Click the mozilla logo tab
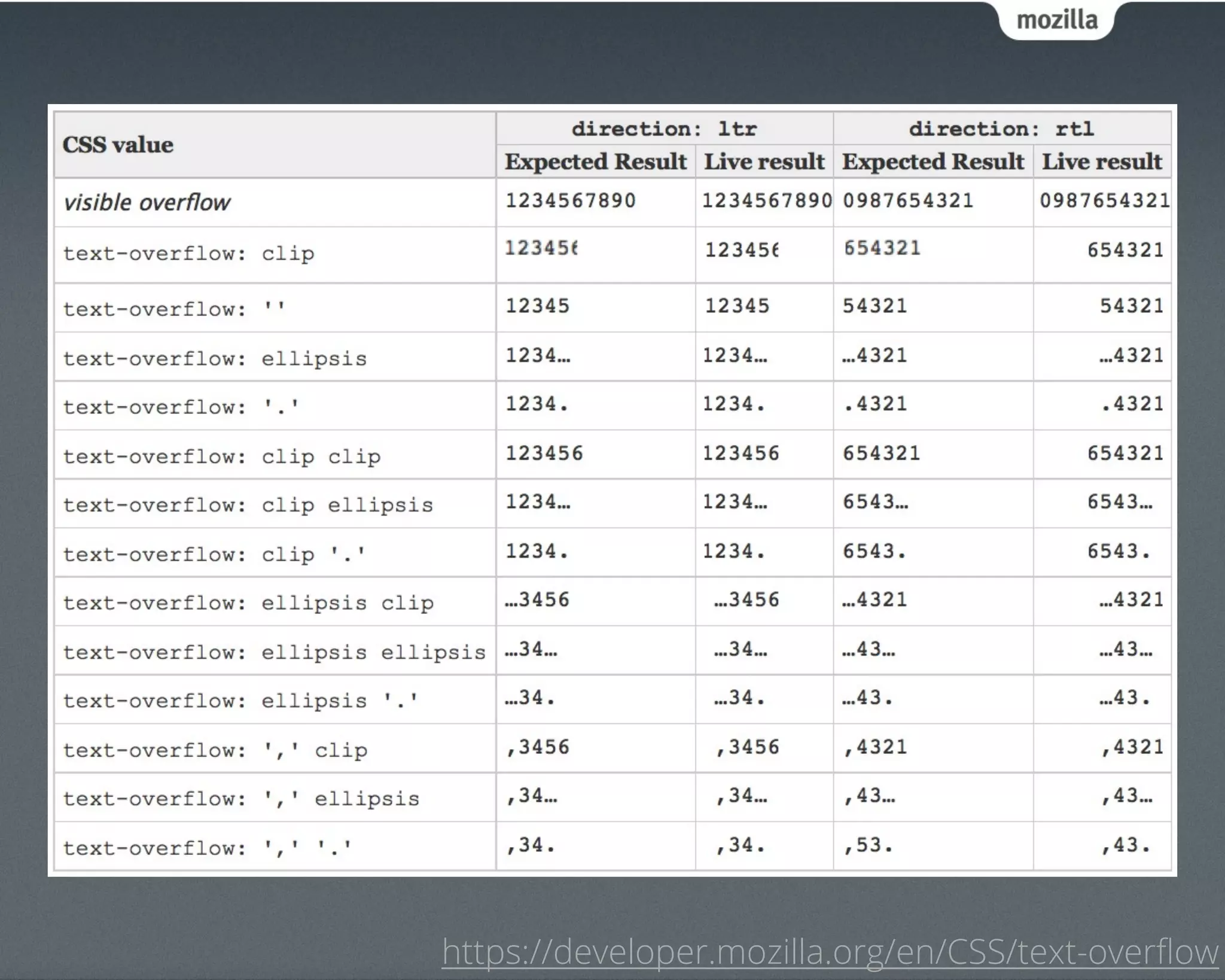The height and width of the screenshot is (980, 1225). (x=1057, y=21)
